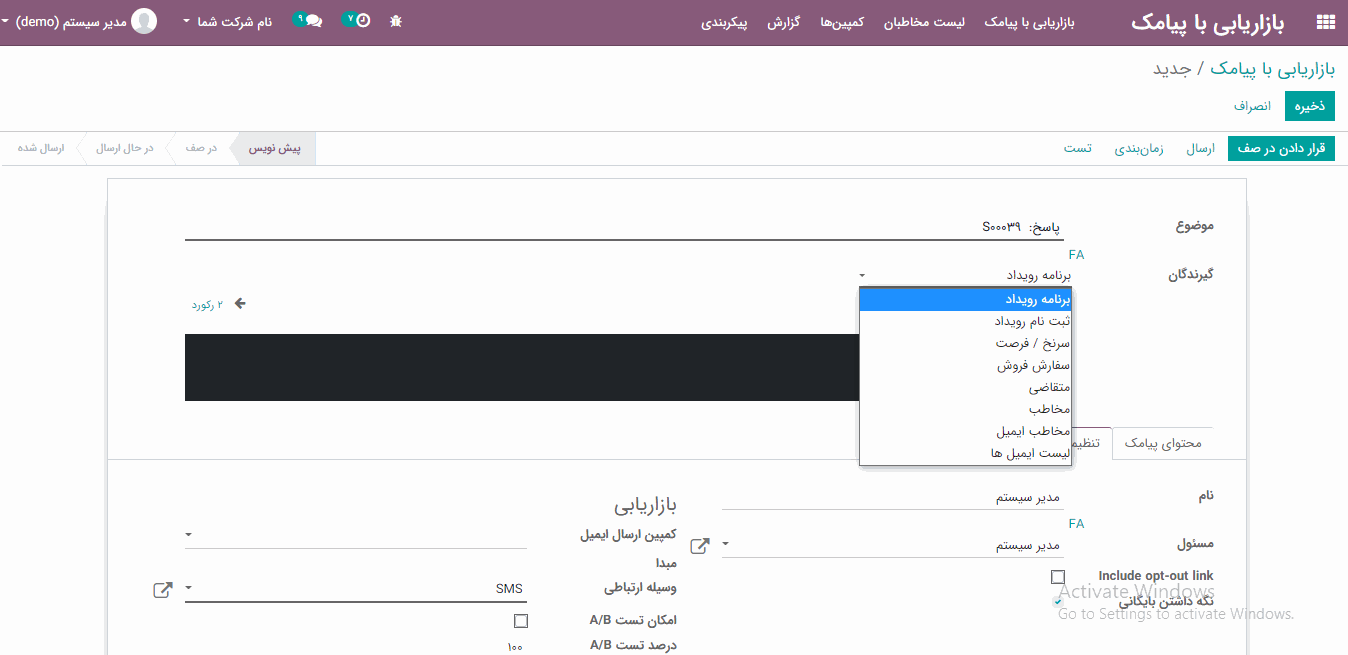Click the debug bug icon

click(396, 21)
